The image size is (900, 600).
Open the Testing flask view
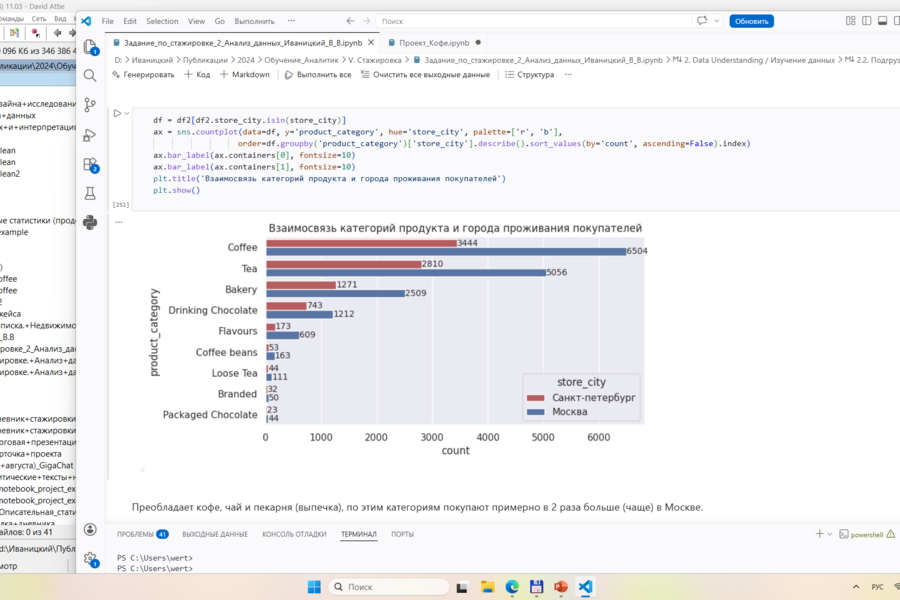90,193
